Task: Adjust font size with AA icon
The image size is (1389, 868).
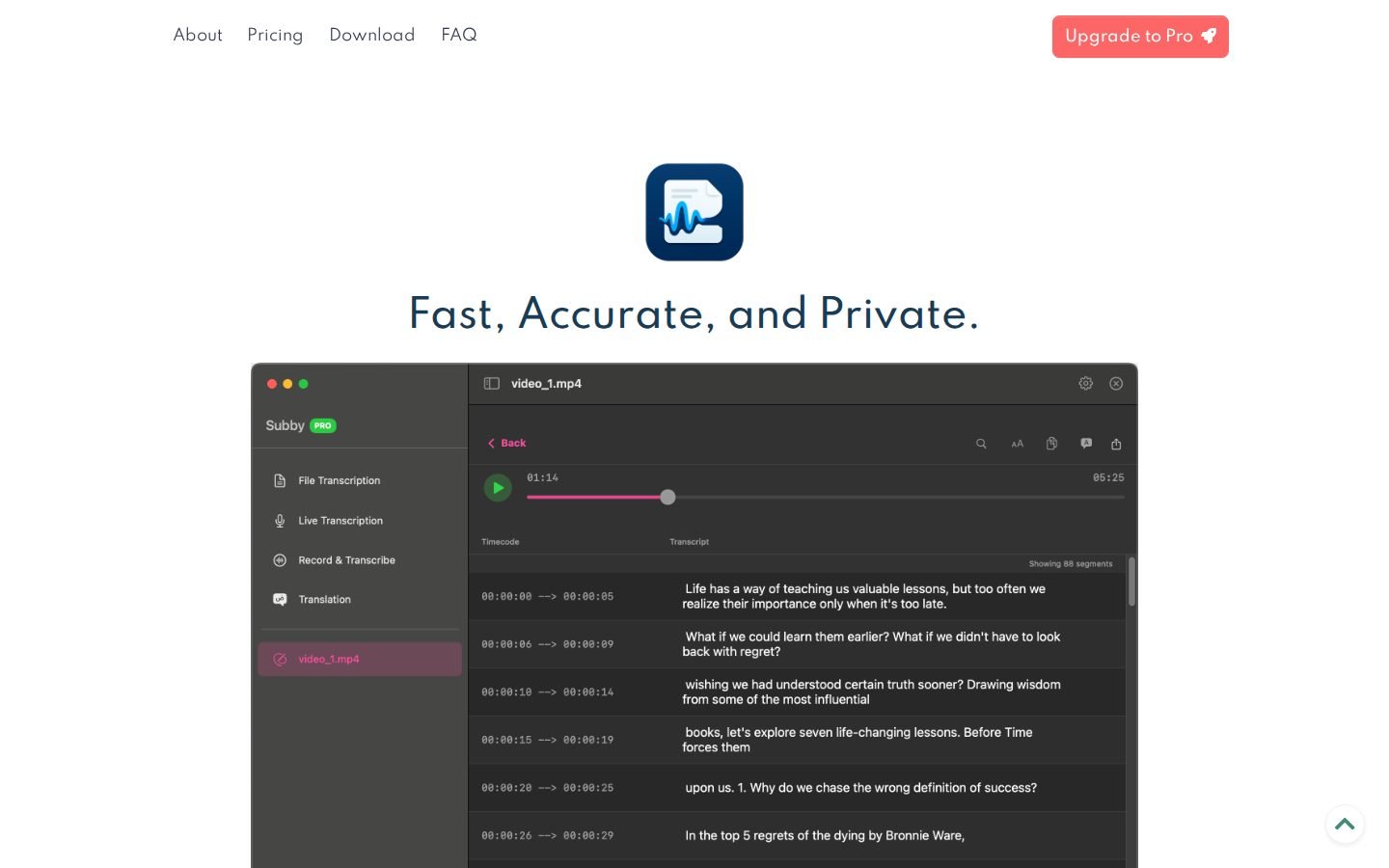Action: [x=1017, y=444]
